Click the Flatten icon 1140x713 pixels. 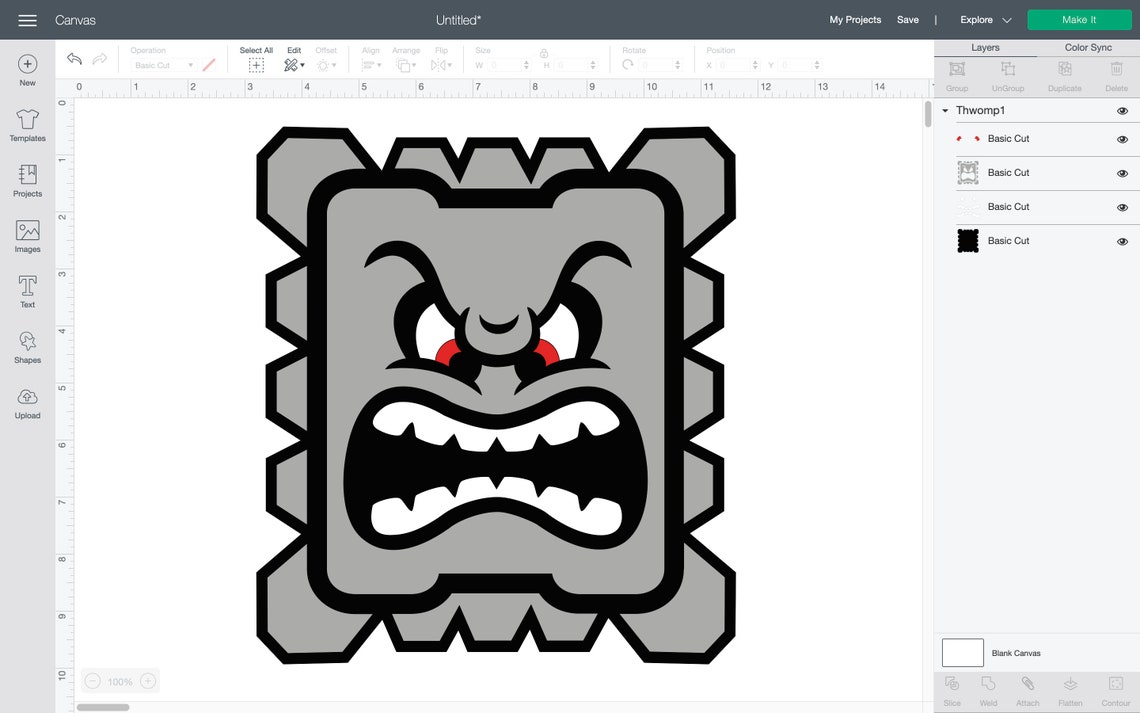tap(1070, 688)
